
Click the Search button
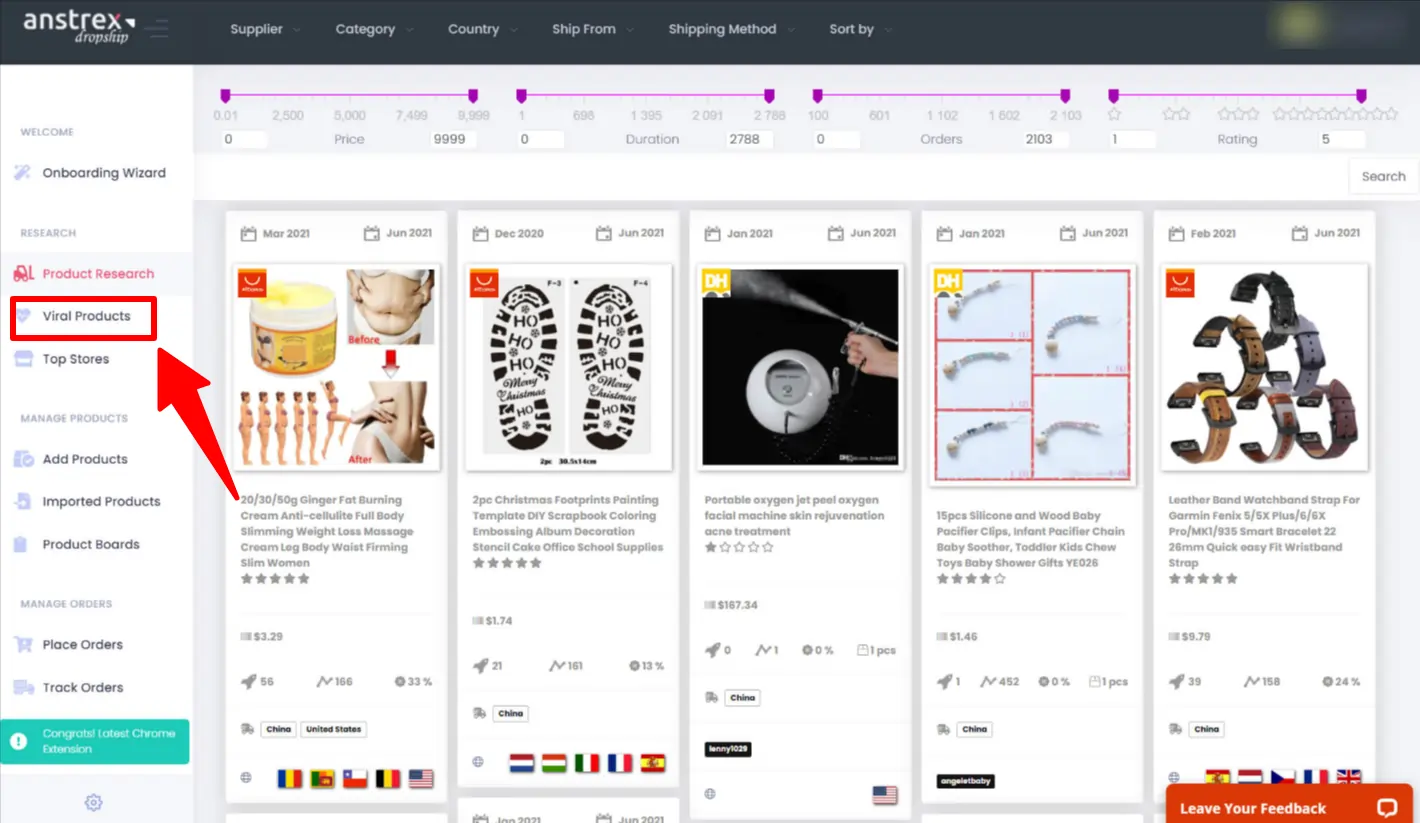point(1383,176)
